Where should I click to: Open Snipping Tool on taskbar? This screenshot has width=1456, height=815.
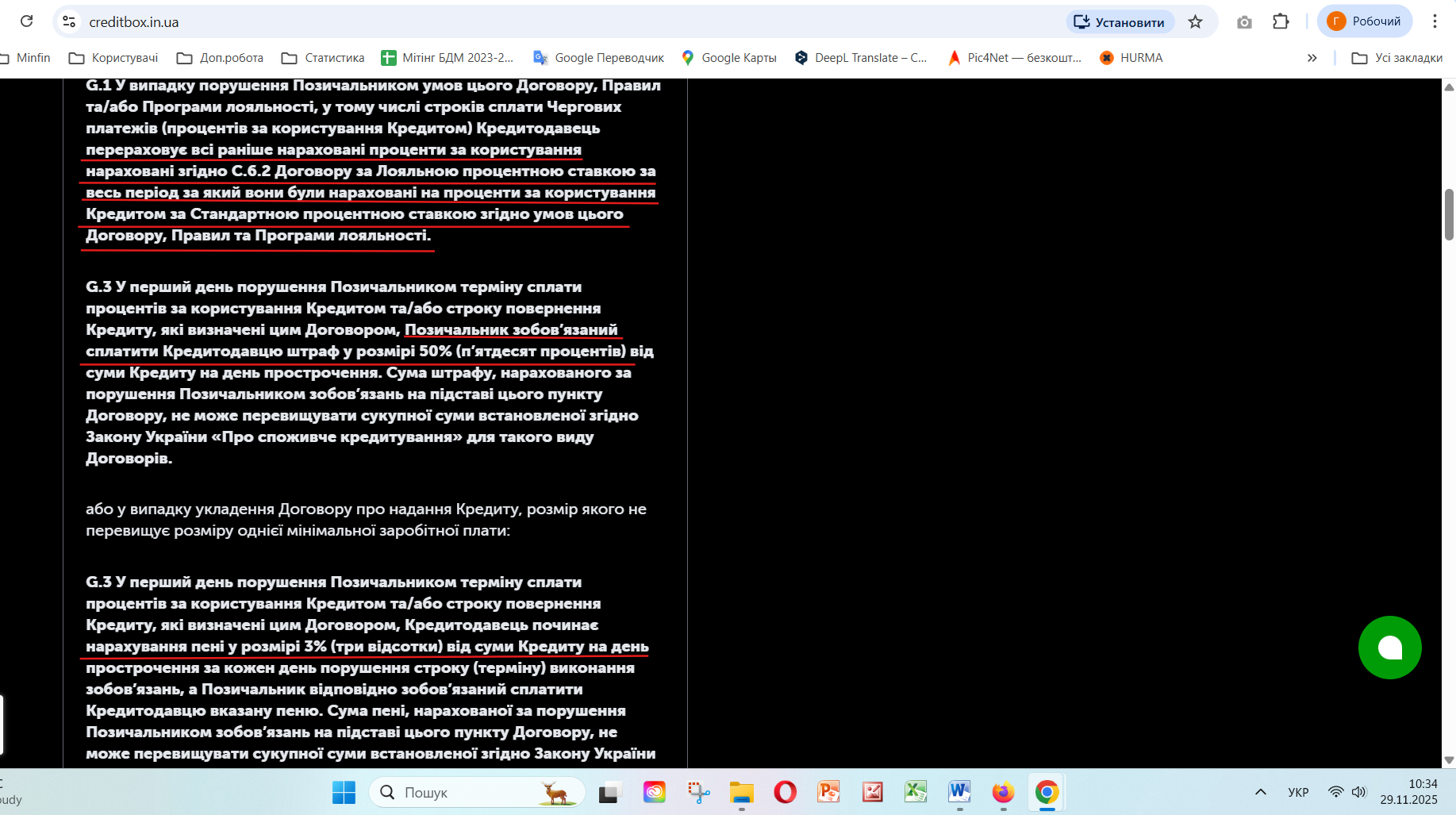698,792
